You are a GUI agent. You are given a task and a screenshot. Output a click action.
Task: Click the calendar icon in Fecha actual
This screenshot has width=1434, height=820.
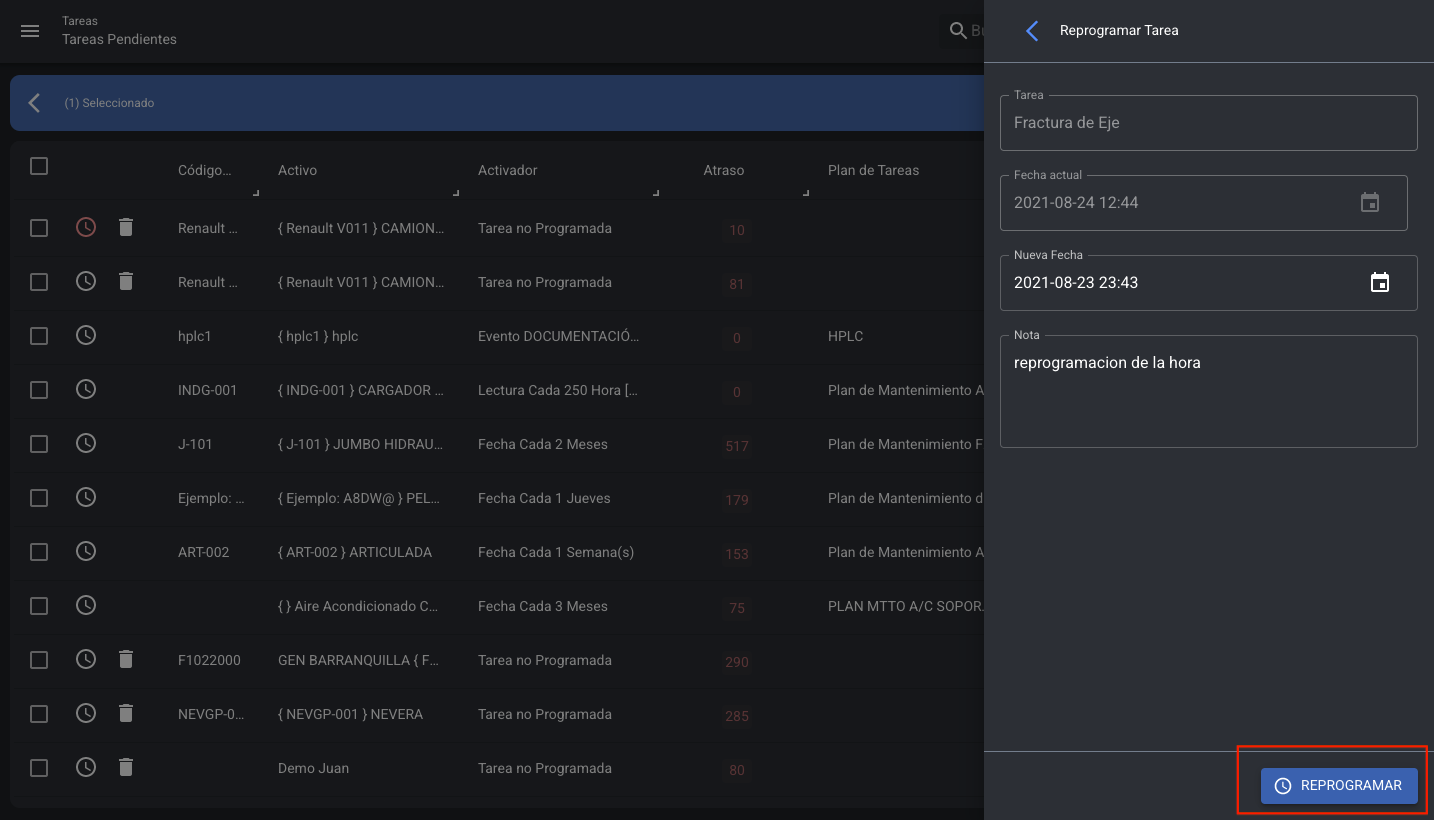pos(1369,203)
